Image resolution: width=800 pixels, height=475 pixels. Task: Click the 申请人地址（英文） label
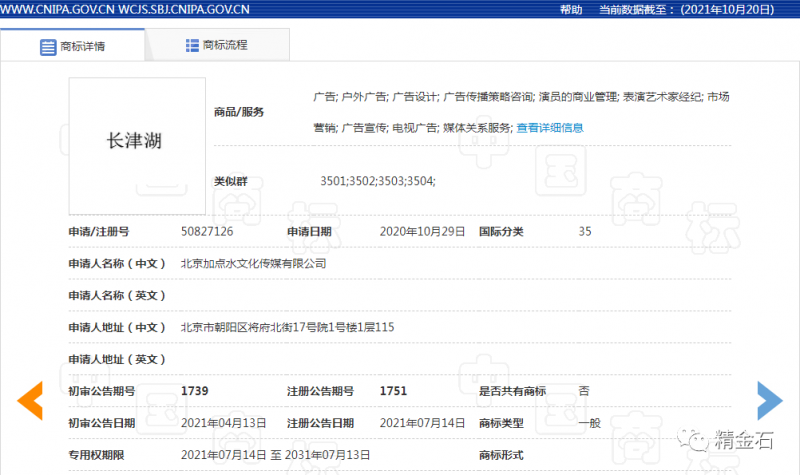[x=117, y=359]
